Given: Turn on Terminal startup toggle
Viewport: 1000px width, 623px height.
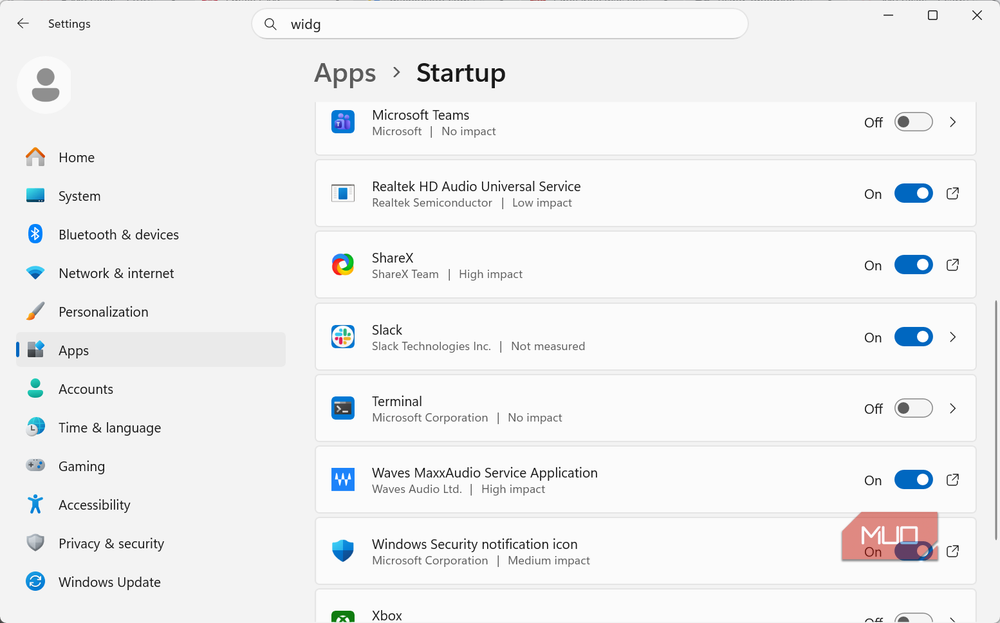Looking at the screenshot, I should (913, 408).
